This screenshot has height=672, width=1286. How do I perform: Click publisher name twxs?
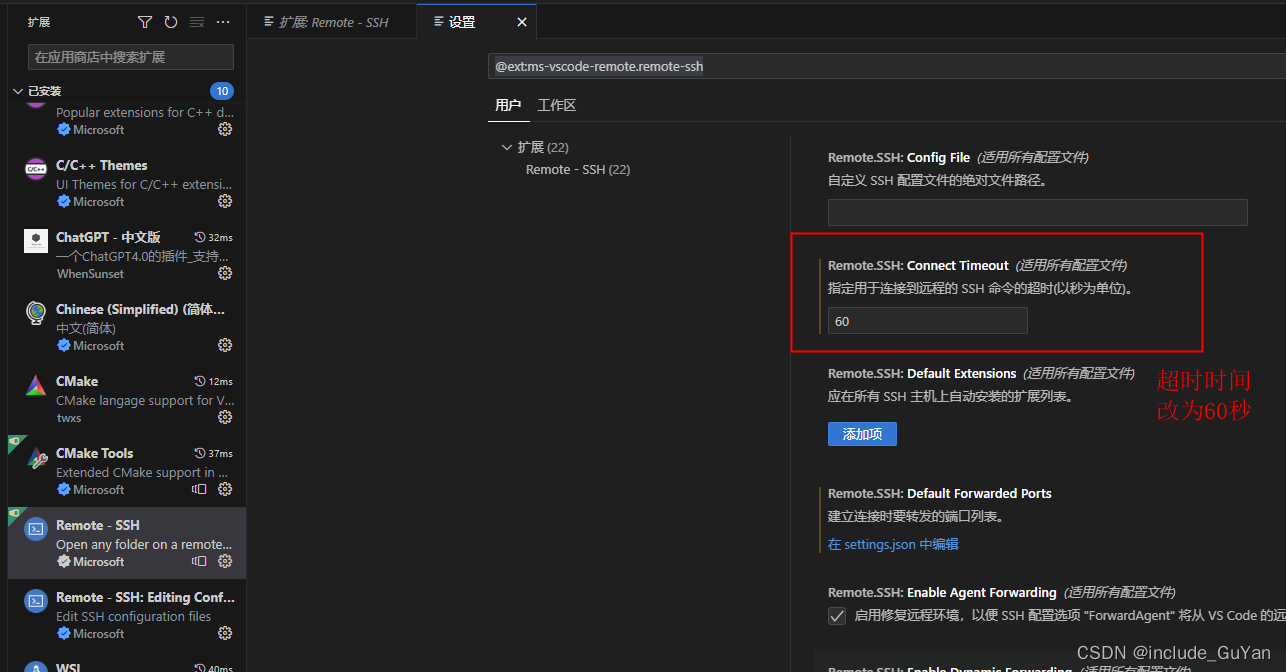tap(69, 418)
